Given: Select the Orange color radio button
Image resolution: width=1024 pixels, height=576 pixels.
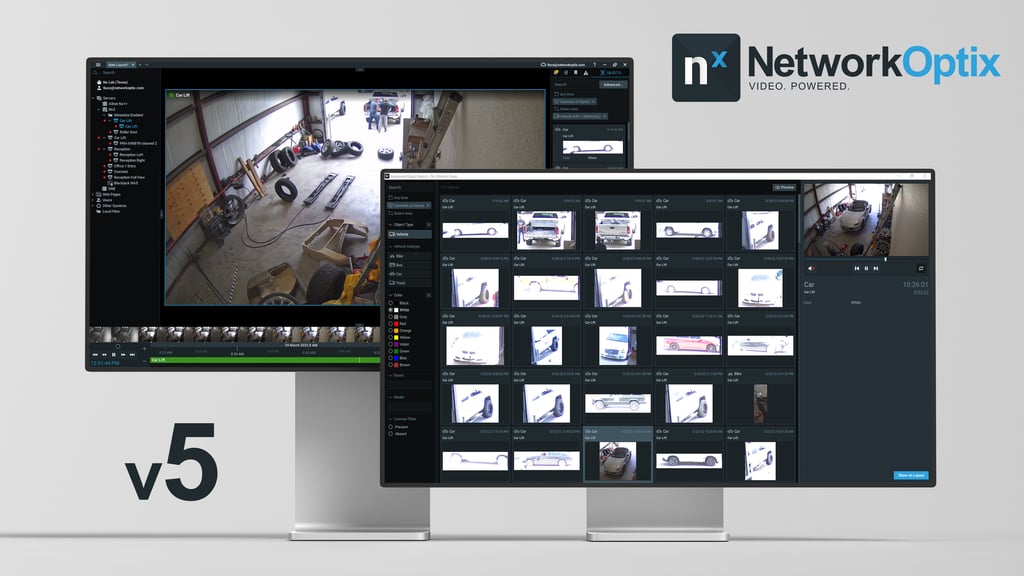Looking at the screenshot, I should coord(391,330).
